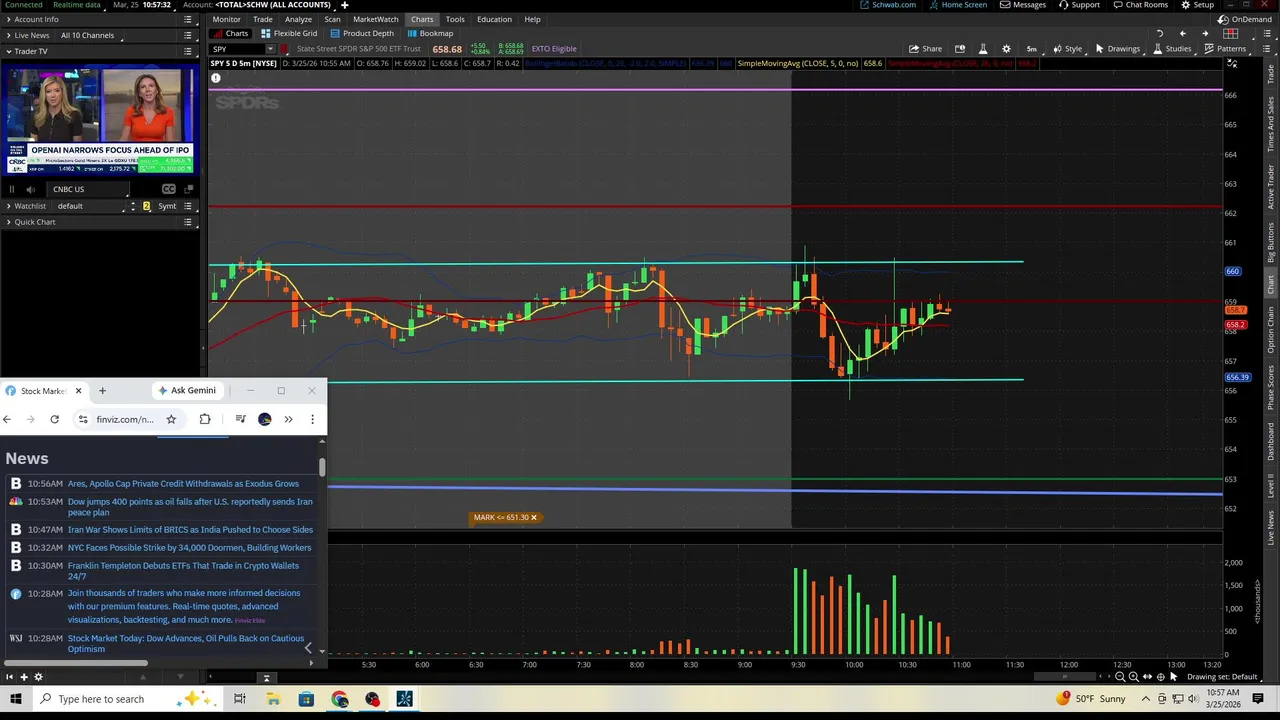
Task: Select Product Depth subtab
Action: click(x=362, y=33)
